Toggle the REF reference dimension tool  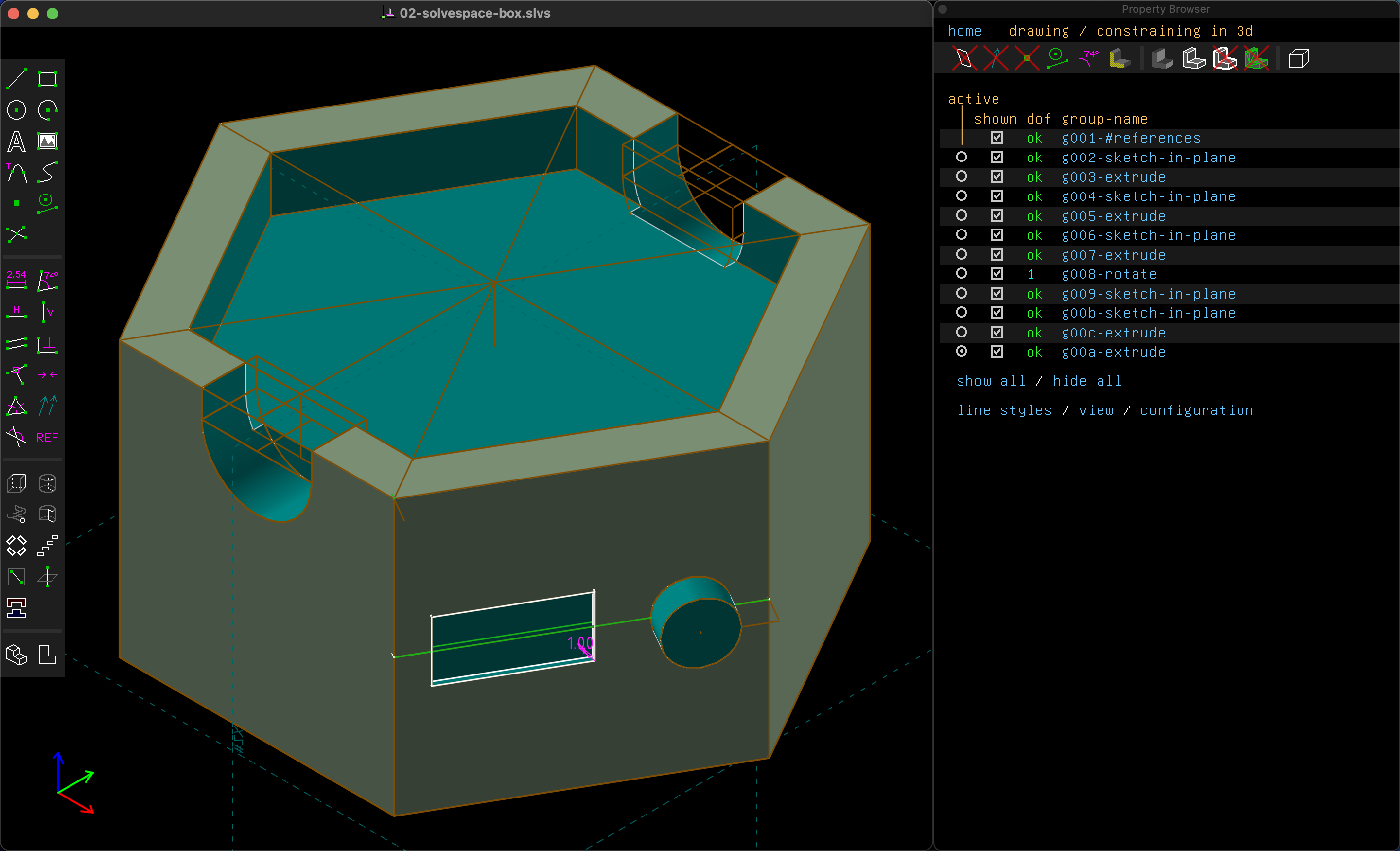pos(47,437)
